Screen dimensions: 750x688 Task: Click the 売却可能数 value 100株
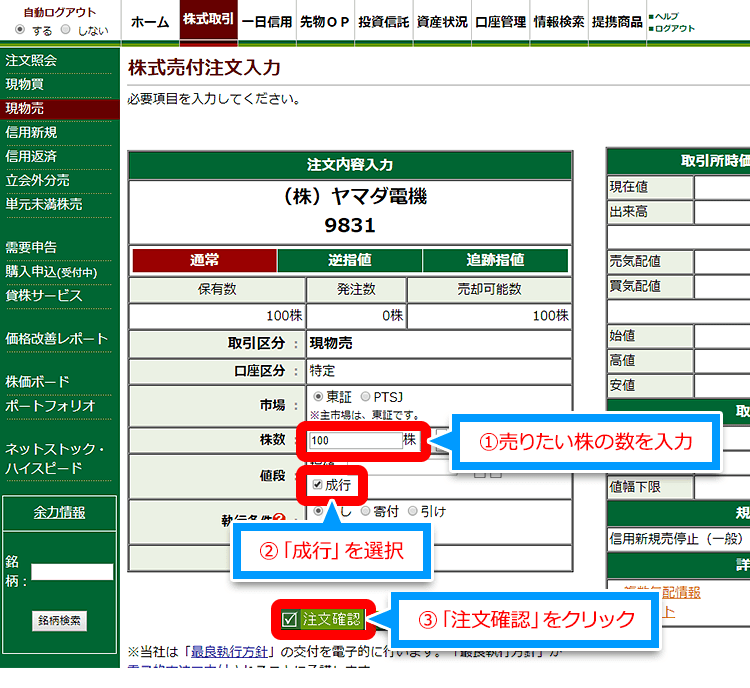551,316
